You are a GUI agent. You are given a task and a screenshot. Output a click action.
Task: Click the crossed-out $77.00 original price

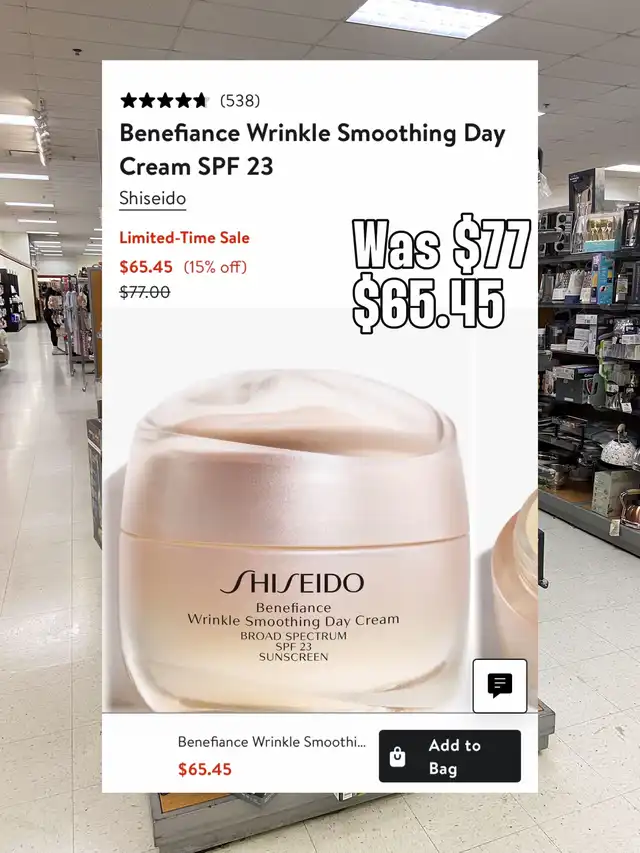click(x=145, y=292)
